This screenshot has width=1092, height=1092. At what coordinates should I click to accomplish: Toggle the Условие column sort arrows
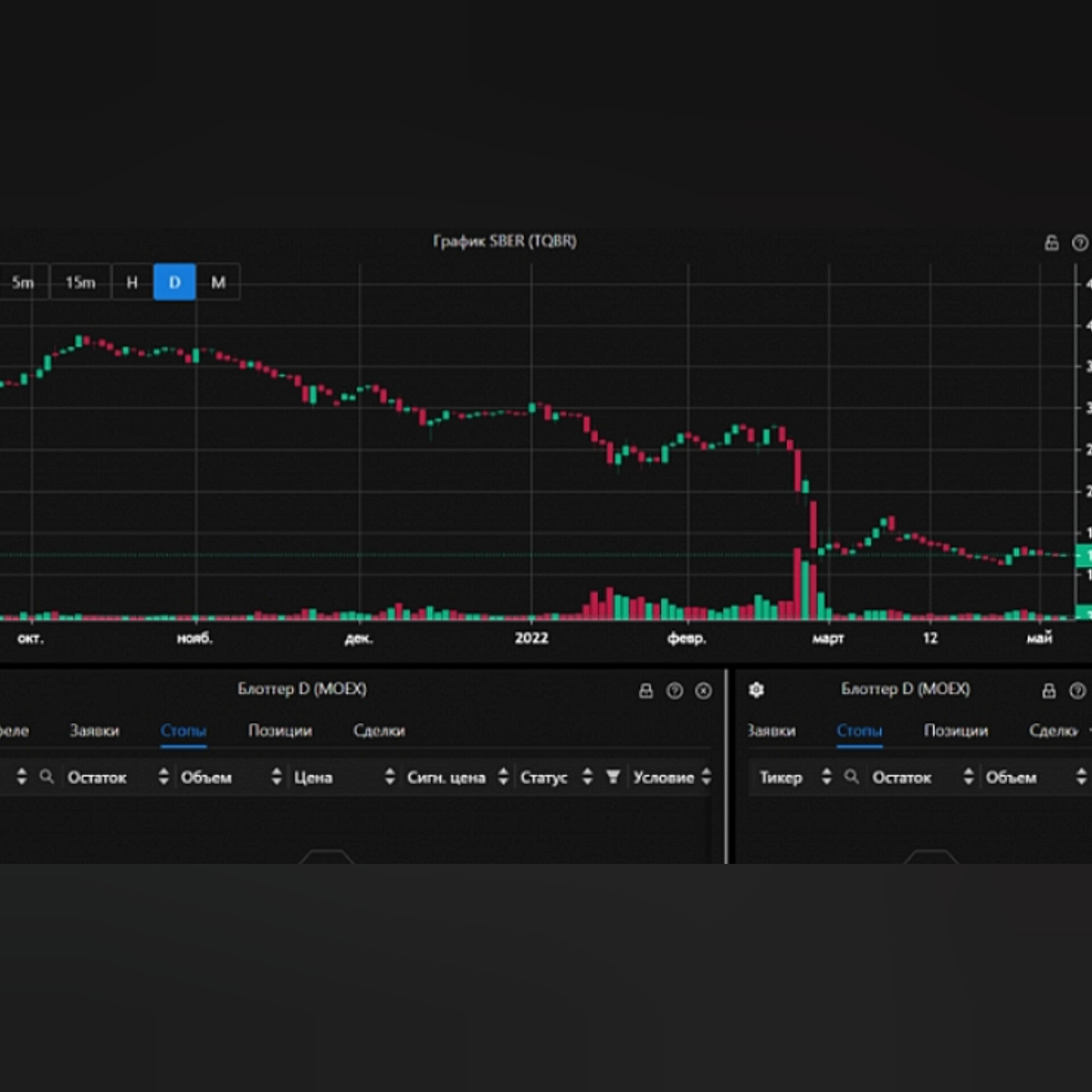click(x=706, y=776)
